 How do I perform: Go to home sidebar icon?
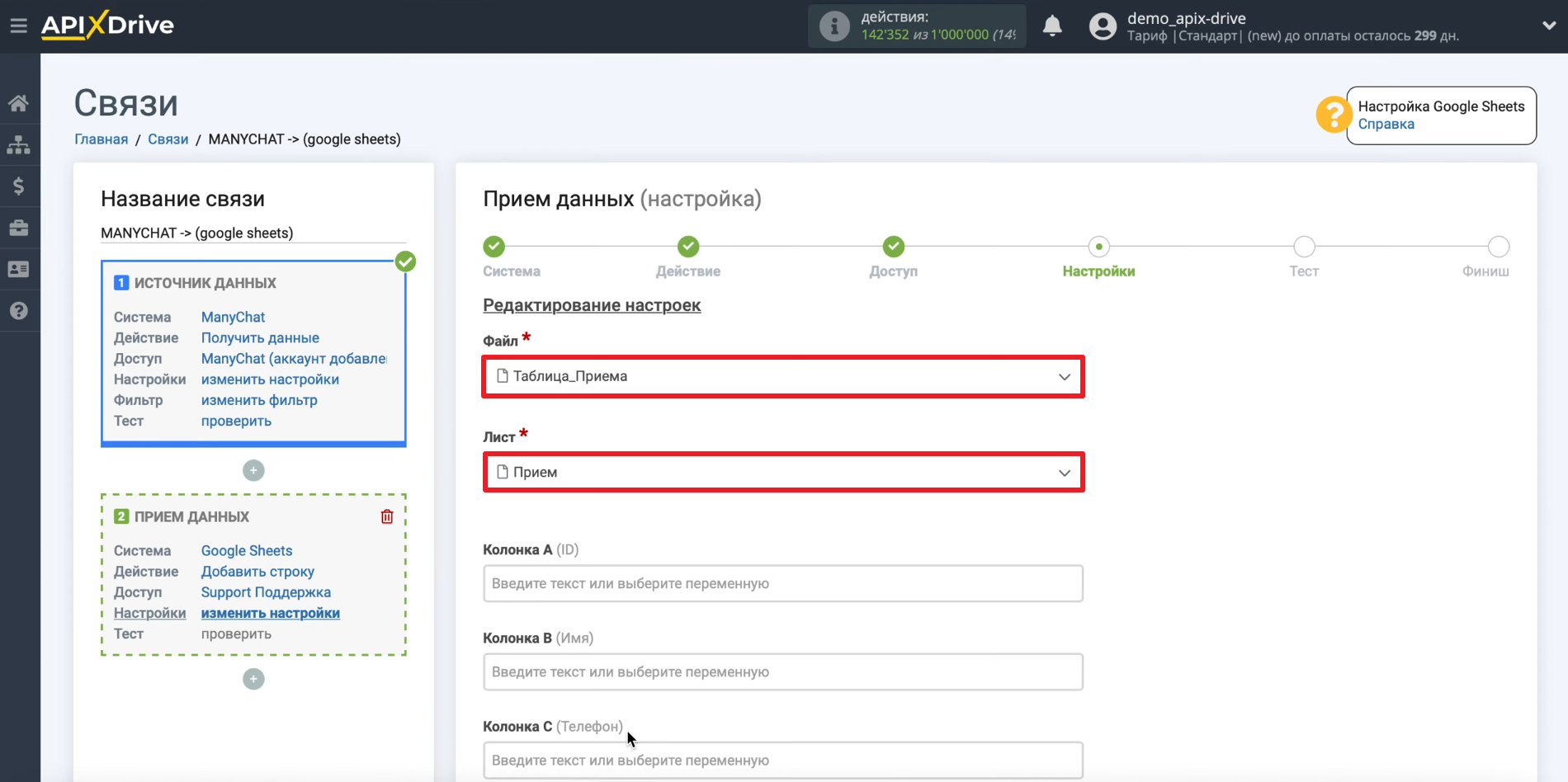point(18,103)
